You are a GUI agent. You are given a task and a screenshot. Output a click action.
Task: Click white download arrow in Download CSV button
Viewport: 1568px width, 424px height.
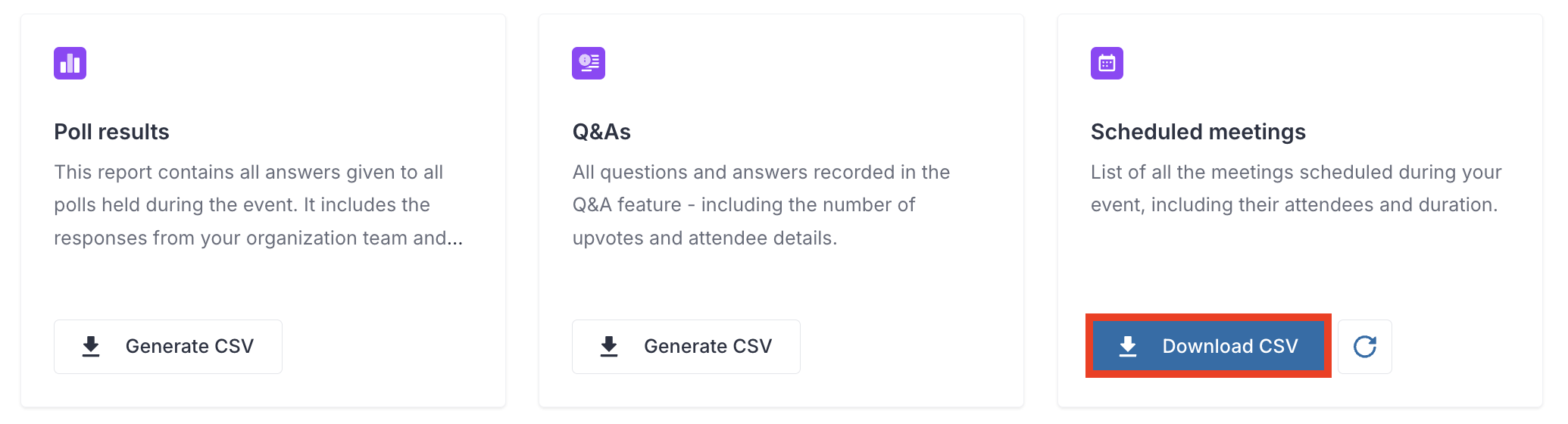coord(1128,347)
